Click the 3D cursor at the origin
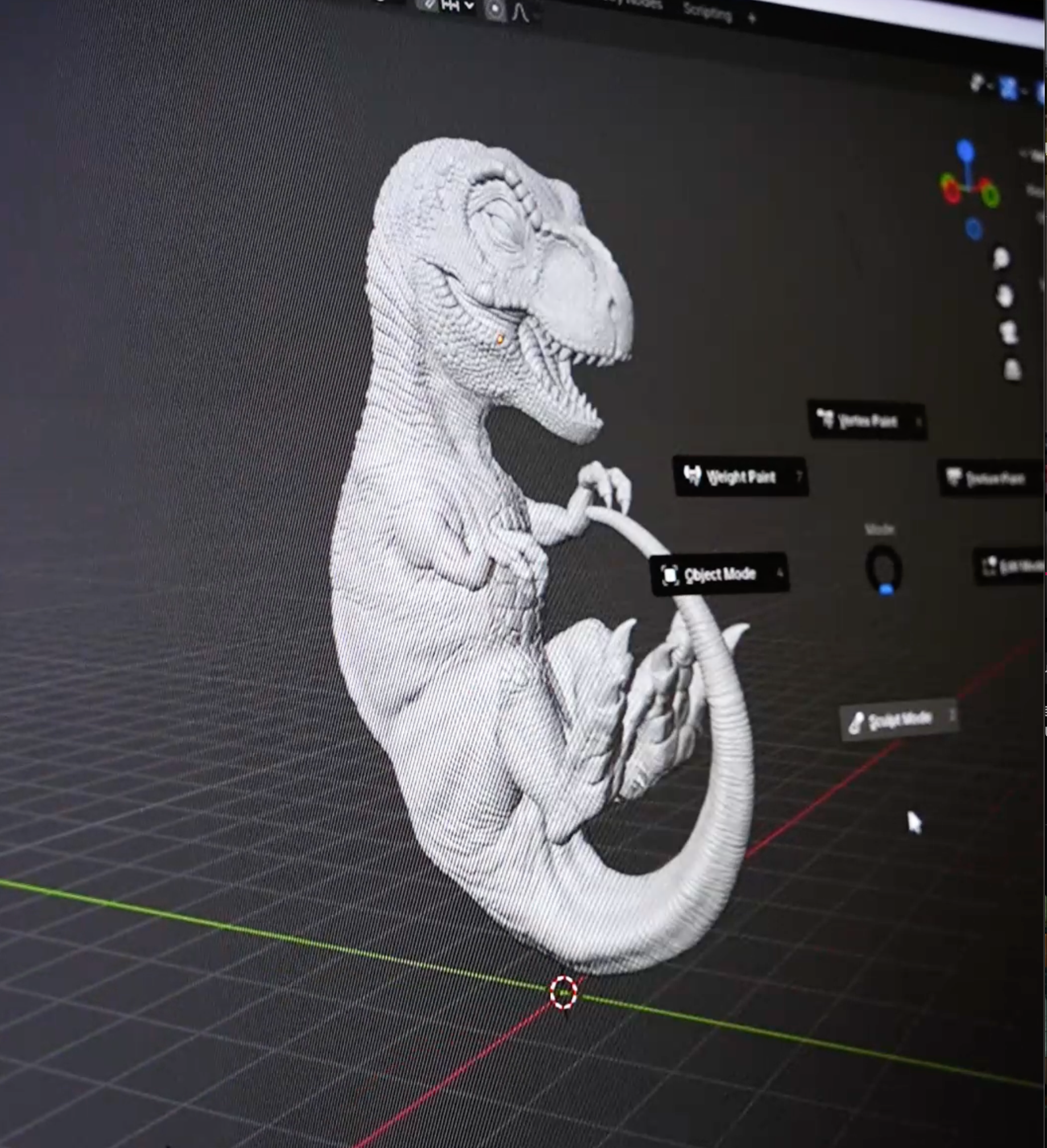The image size is (1047, 1148). (563, 992)
